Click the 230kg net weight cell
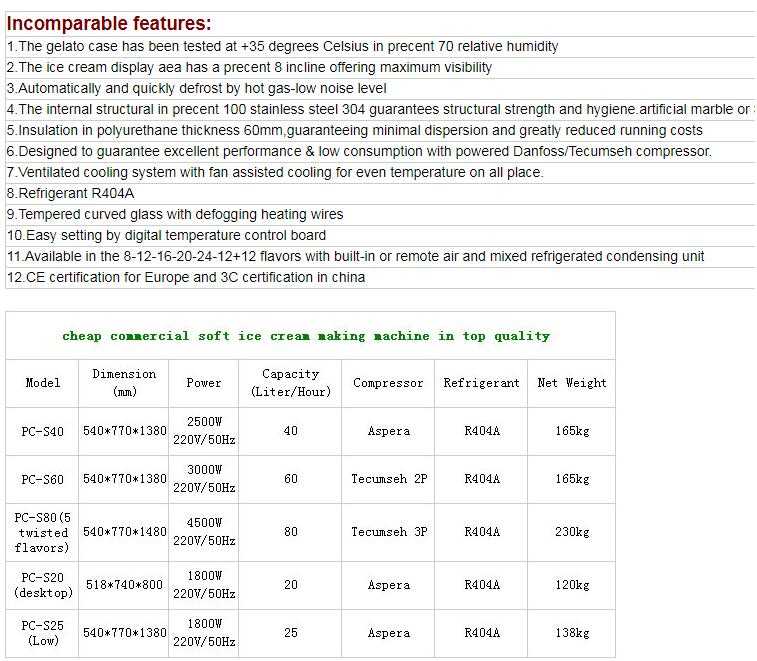The image size is (757, 661). click(x=572, y=532)
